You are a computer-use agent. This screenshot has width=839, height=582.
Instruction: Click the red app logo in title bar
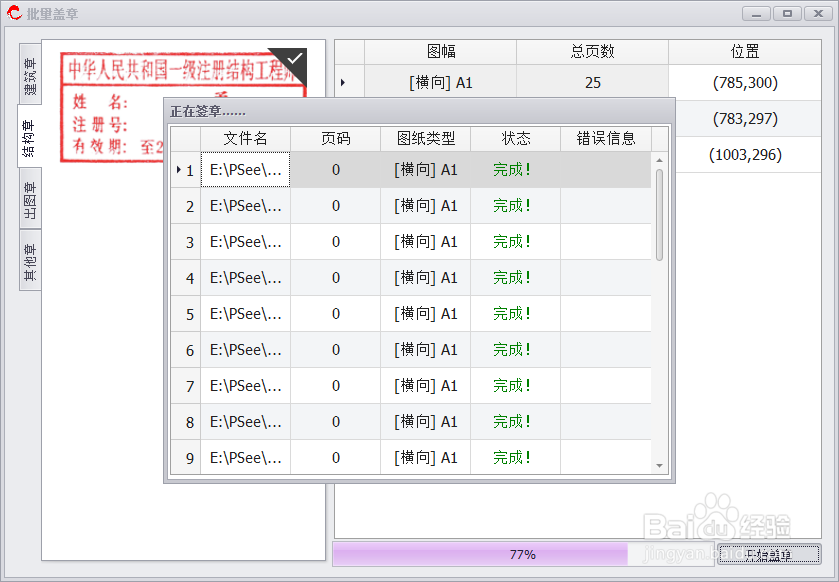click(x=14, y=13)
